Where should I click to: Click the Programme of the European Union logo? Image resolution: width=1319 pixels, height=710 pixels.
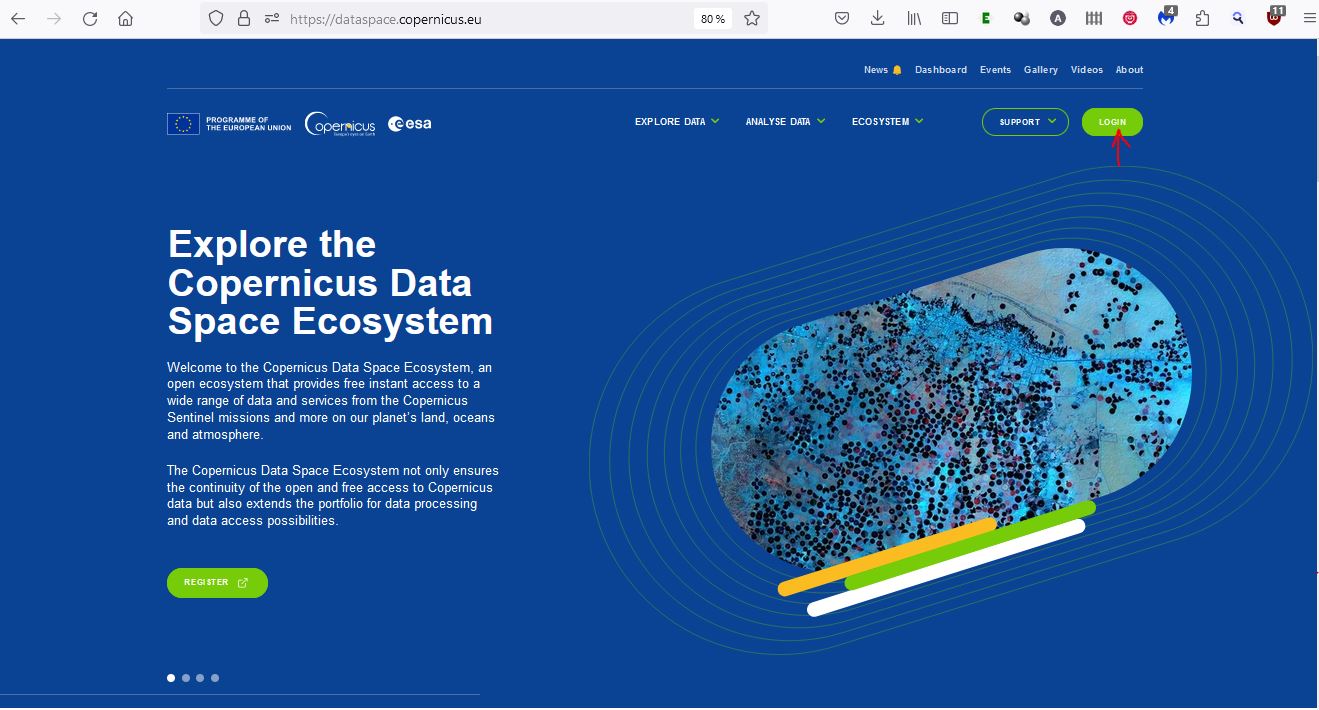[x=229, y=124]
